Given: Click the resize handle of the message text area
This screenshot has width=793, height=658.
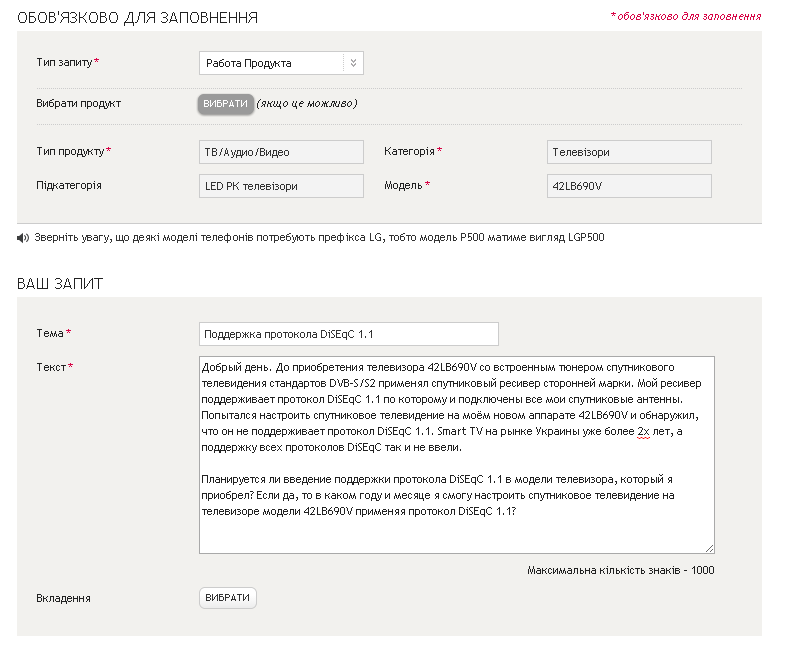Looking at the screenshot, I should pos(709,548).
